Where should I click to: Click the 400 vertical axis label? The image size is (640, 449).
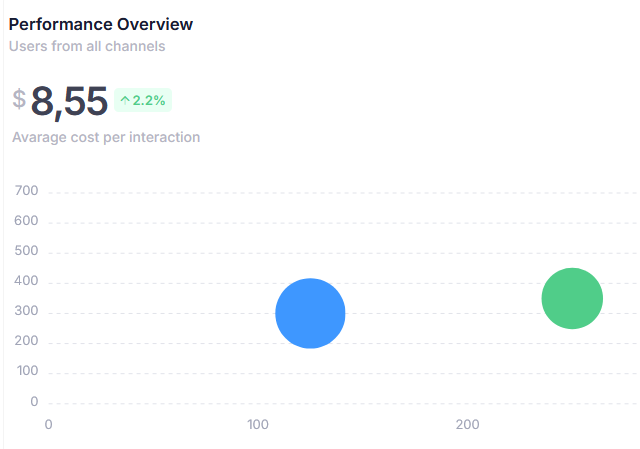tap(27, 281)
